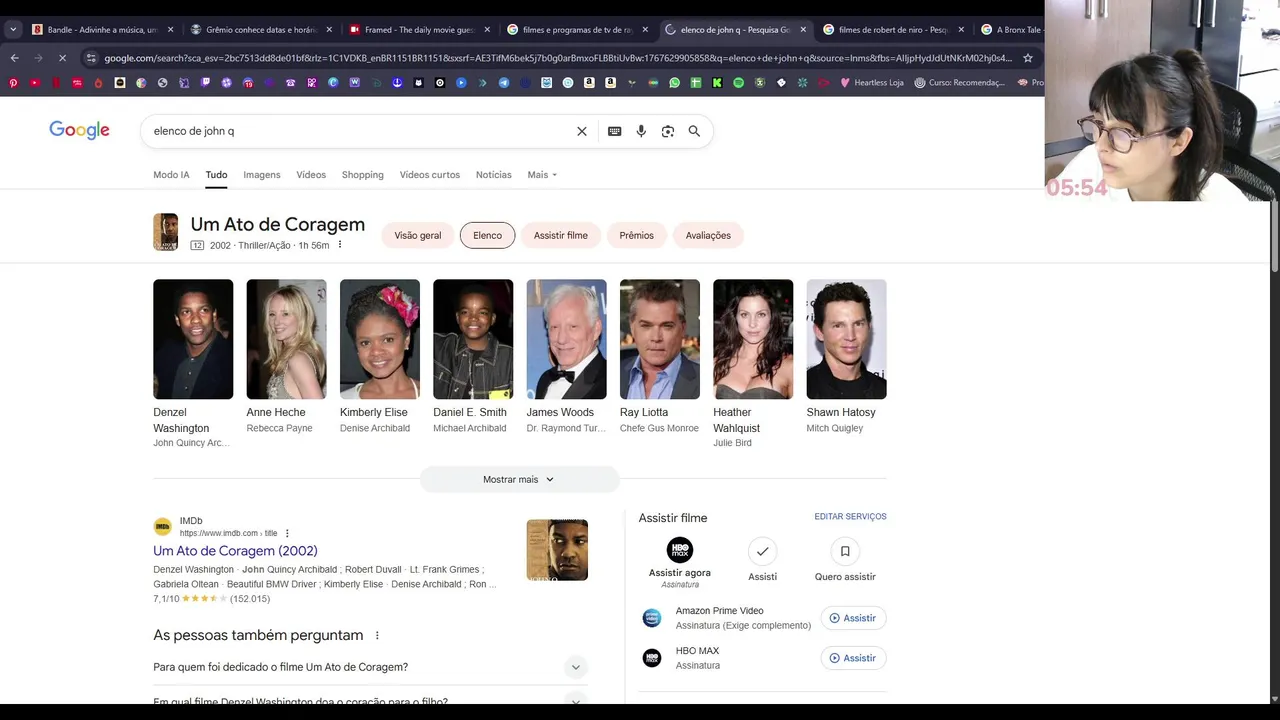Select the Visão geral chip

(418, 235)
